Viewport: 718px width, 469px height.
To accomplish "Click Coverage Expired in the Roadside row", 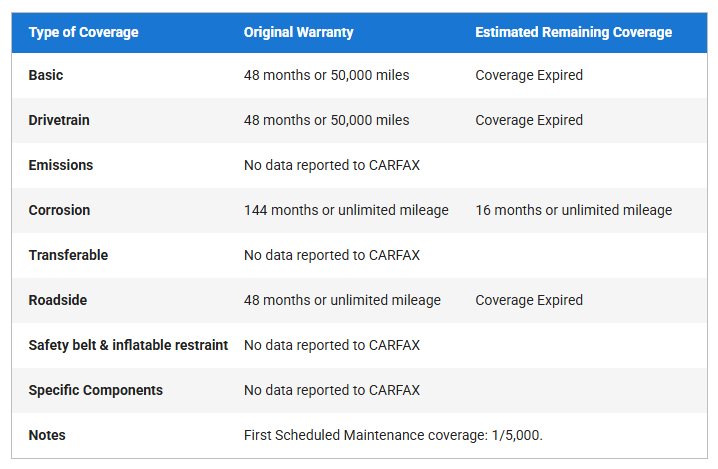I will (x=529, y=300).
